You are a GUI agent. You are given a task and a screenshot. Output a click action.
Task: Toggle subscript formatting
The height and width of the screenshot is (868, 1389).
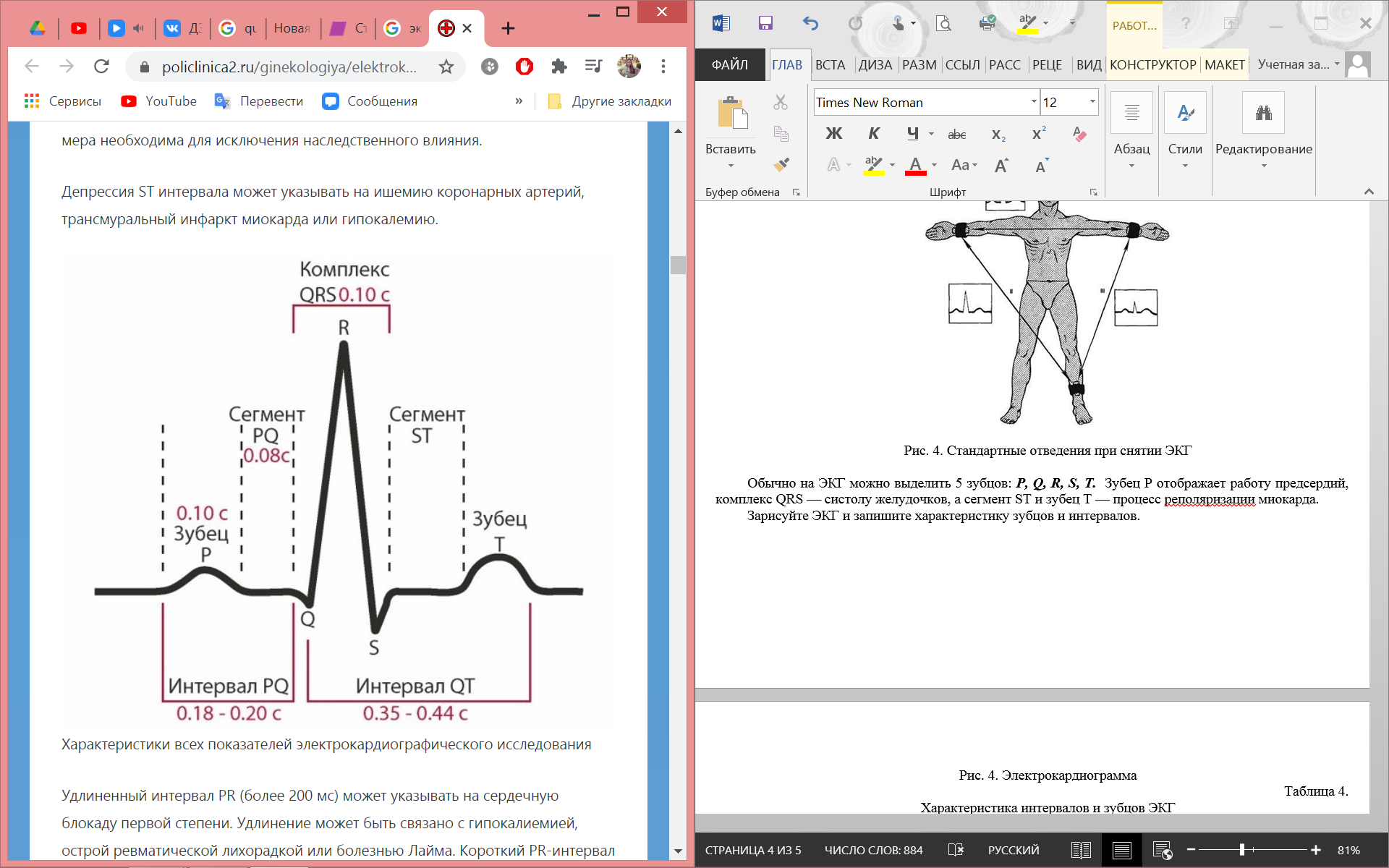[998, 134]
